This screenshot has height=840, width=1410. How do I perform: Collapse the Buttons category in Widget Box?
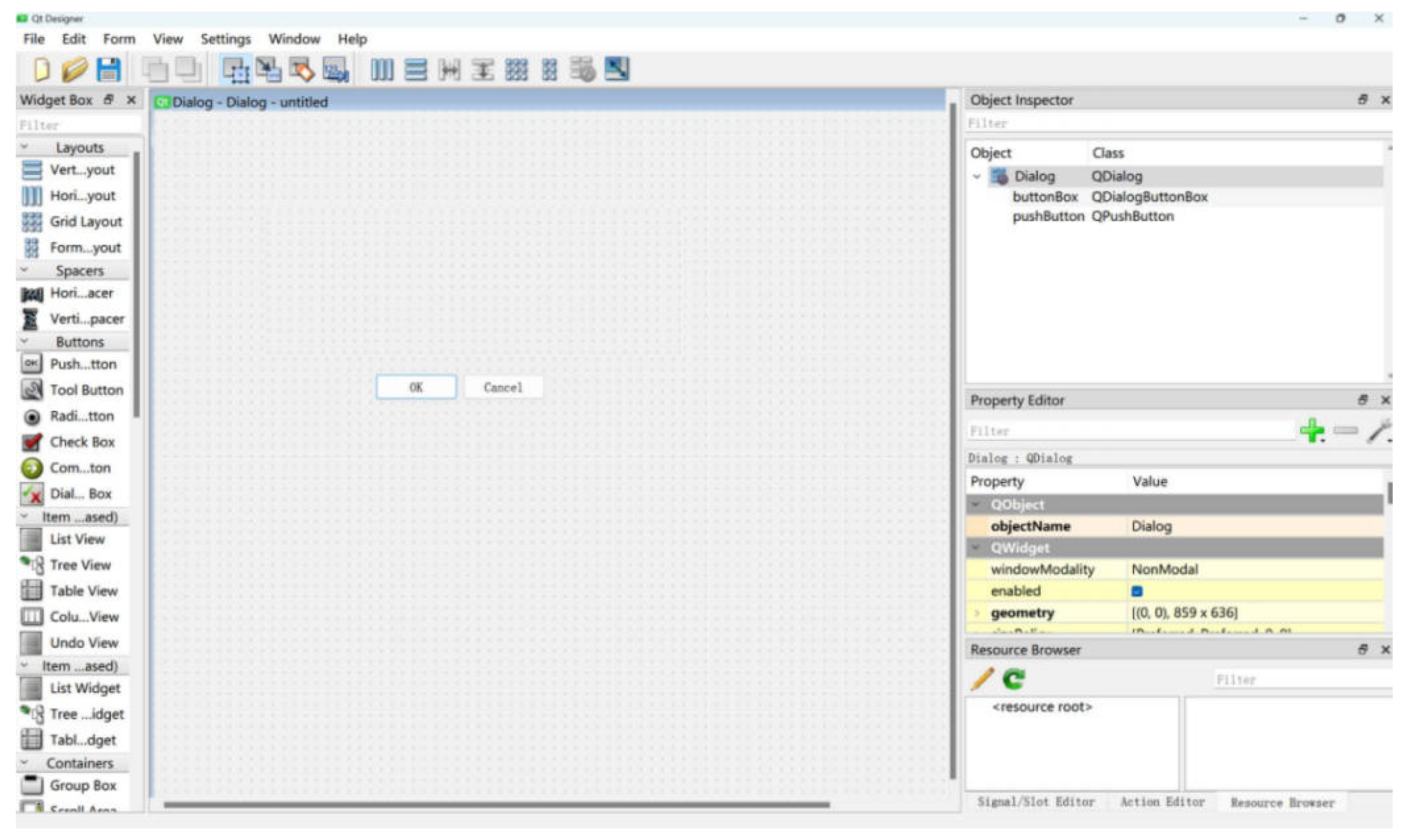click(24, 341)
